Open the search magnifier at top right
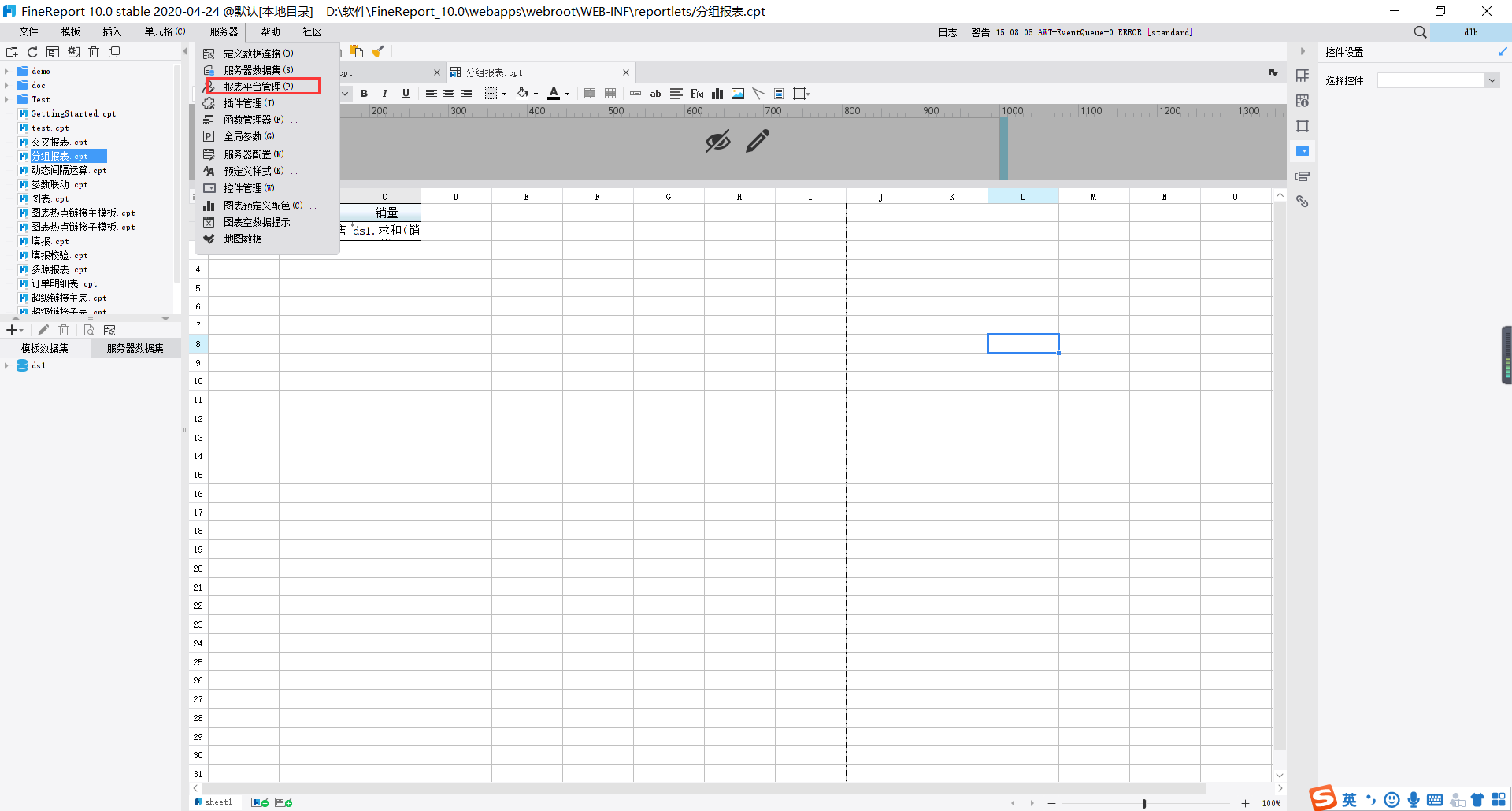Image resolution: width=1512 pixels, height=811 pixels. (x=1420, y=32)
